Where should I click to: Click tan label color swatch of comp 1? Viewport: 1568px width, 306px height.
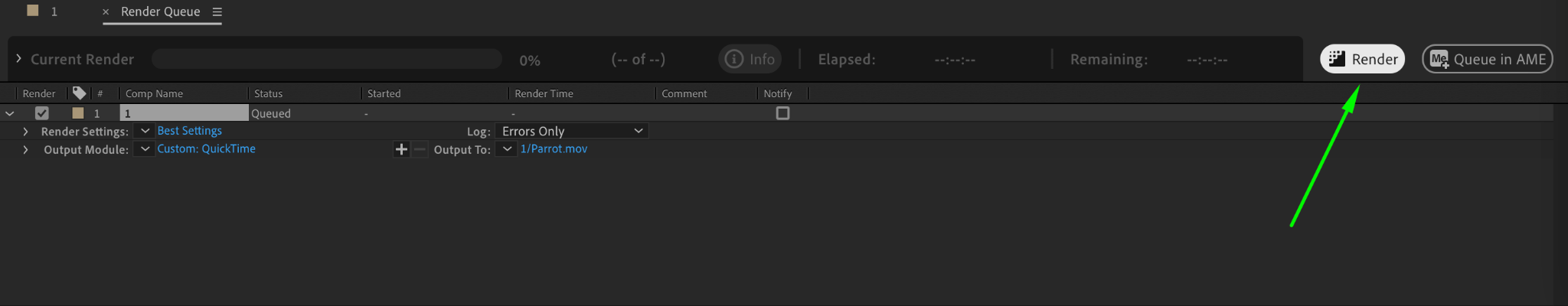(x=77, y=112)
